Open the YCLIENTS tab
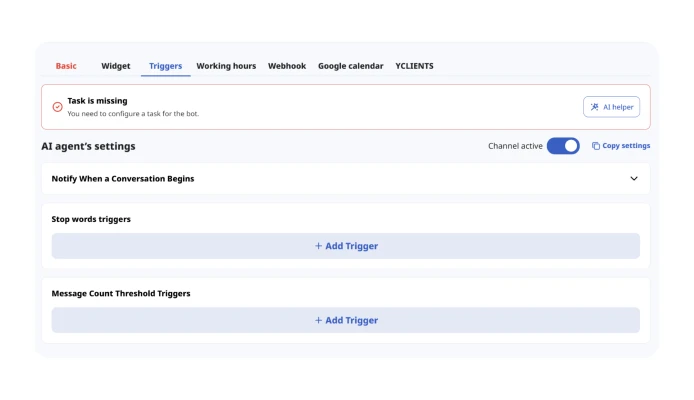 coord(414,66)
